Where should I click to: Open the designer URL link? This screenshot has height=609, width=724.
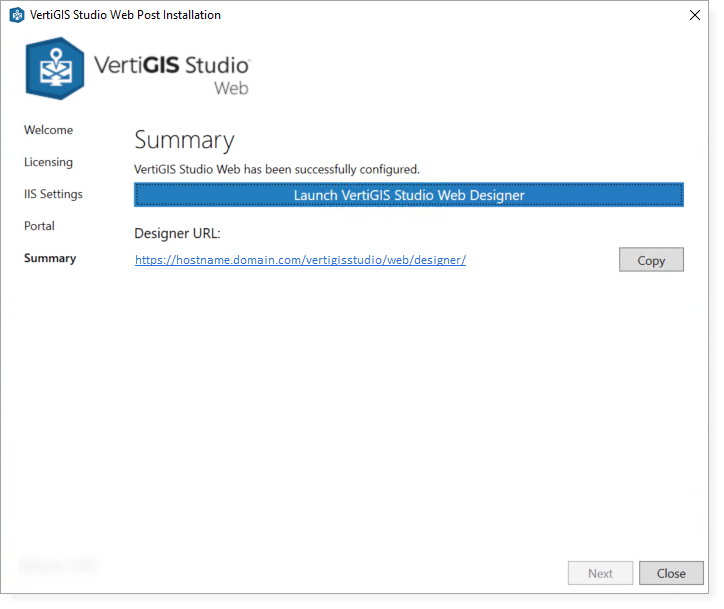(x=300, y=260)
